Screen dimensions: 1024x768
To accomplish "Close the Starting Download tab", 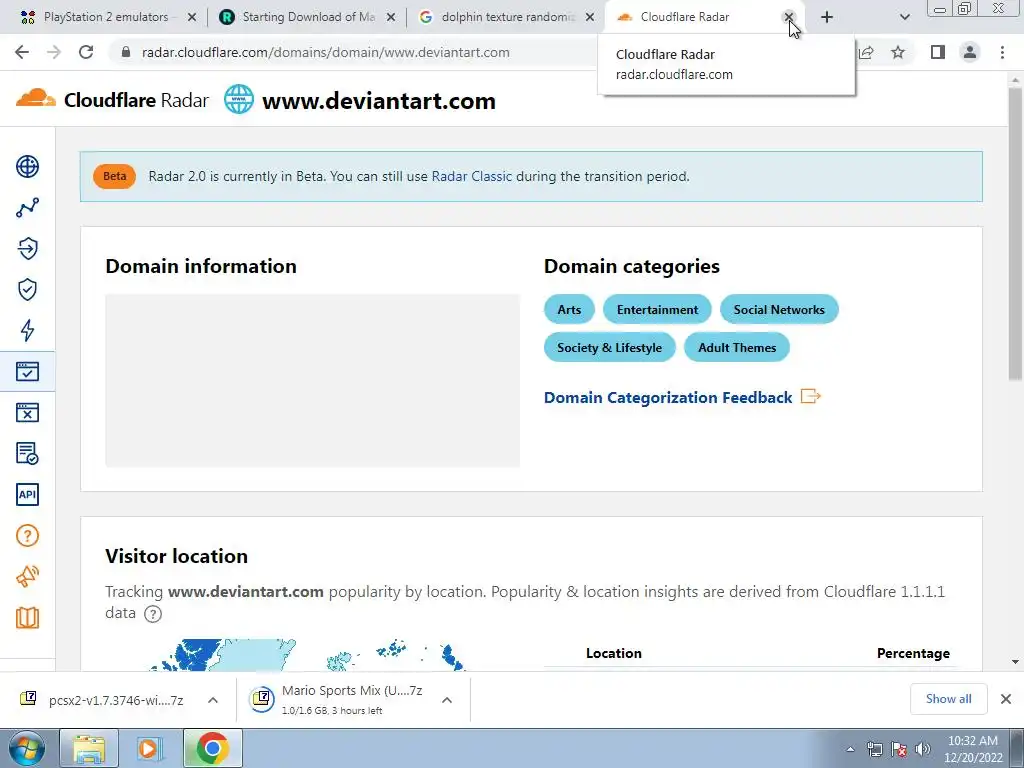I will 391,17.
